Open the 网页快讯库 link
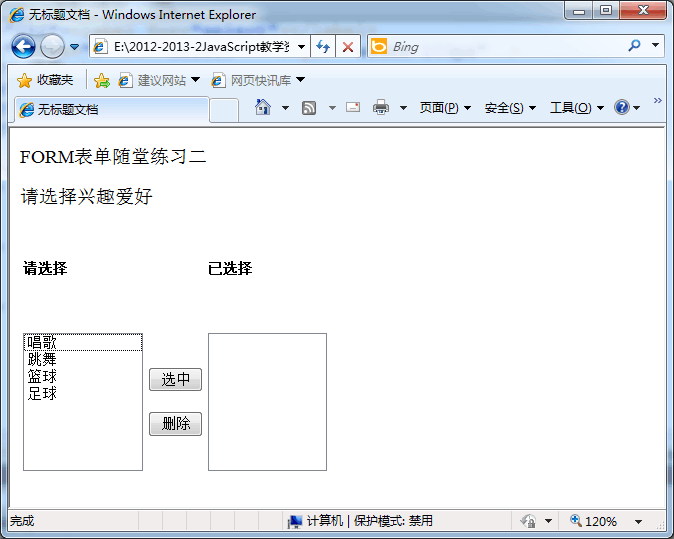The image size is (674, 539). 251,80
